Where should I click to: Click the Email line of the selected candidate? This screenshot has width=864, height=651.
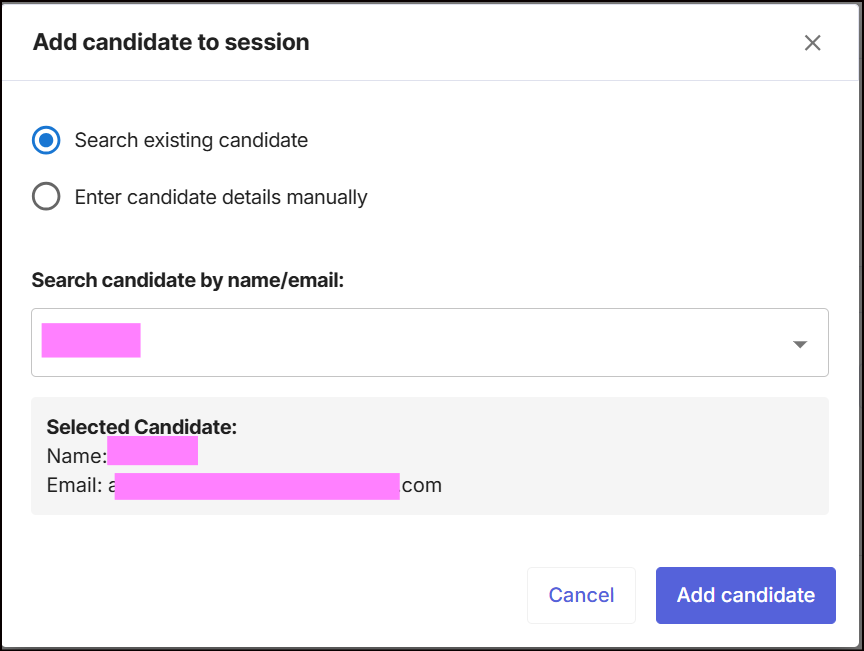[244, 486]
